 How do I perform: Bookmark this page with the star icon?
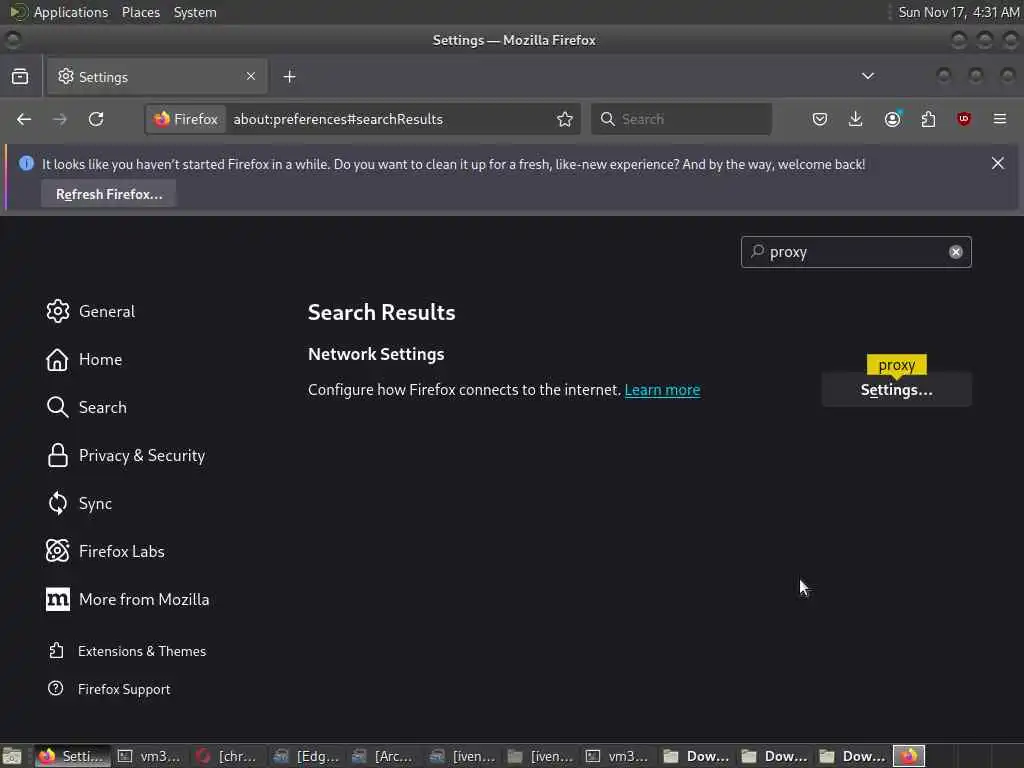565,119
